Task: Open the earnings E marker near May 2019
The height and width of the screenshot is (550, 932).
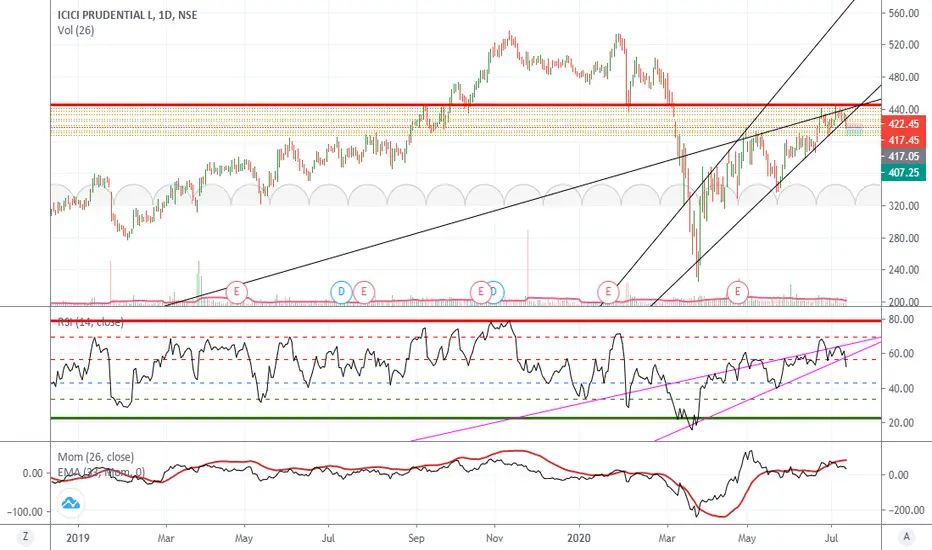Action: click(237, 292)
